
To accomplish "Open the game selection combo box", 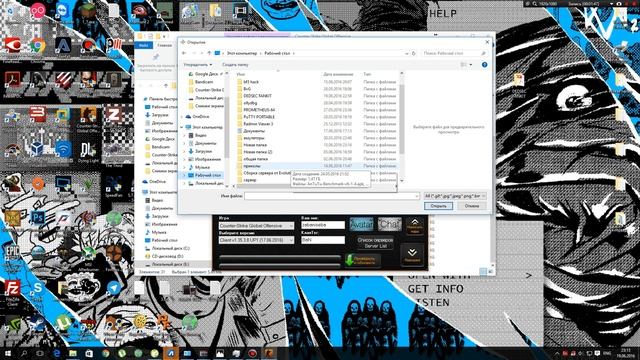I will [256, 226].
